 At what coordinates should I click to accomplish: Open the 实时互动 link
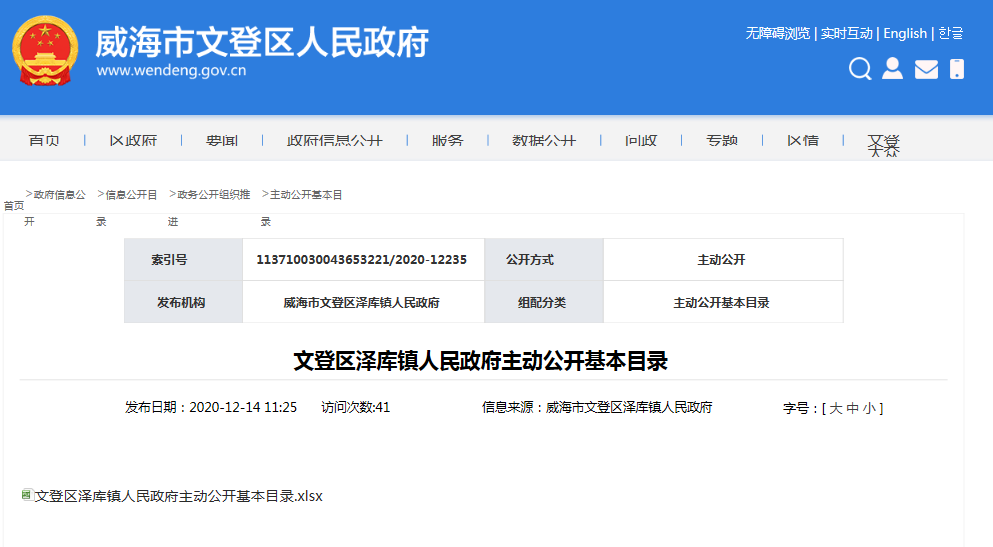click(x=846, y=33)
